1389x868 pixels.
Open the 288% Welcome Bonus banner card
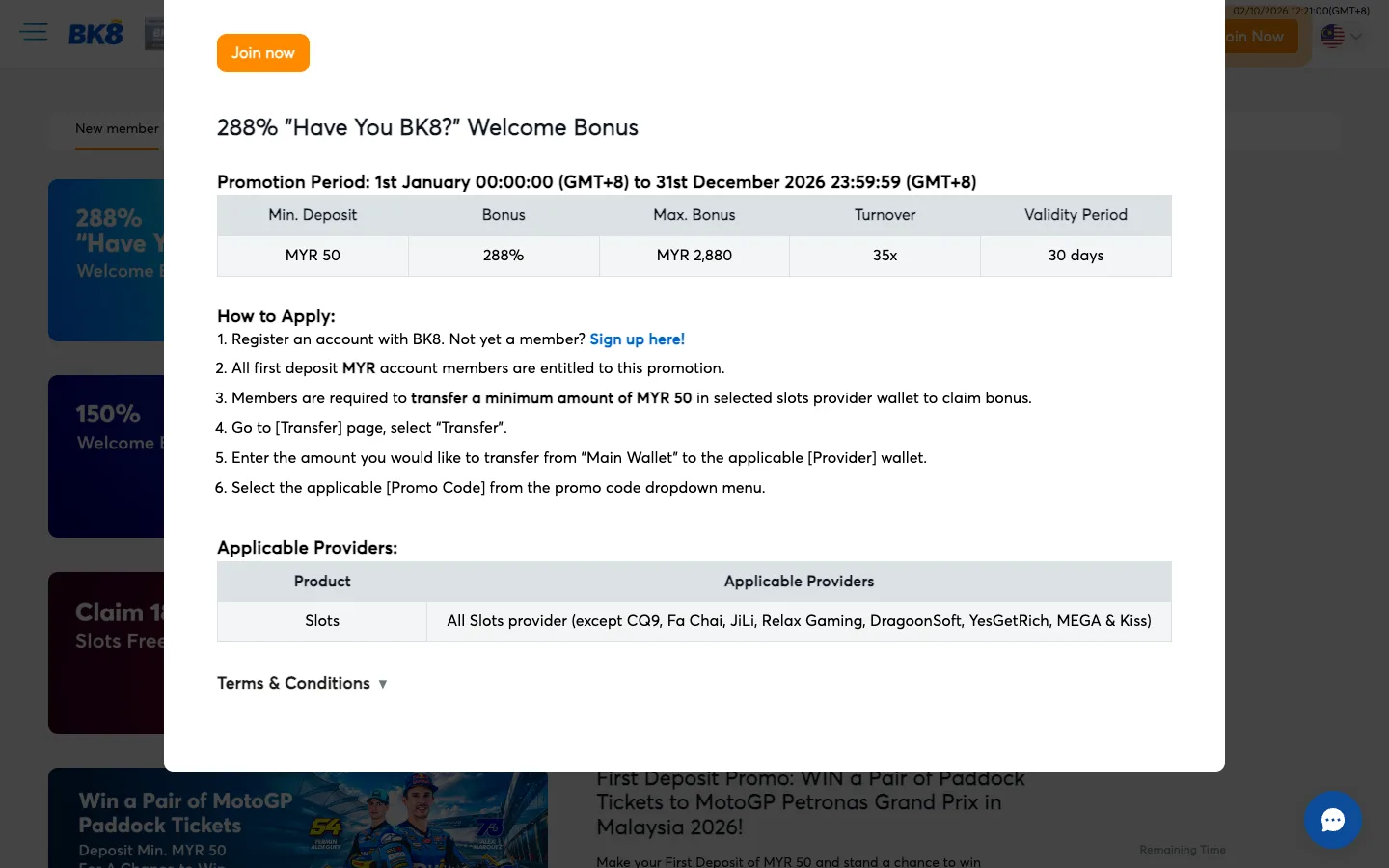tap(106, 260)
